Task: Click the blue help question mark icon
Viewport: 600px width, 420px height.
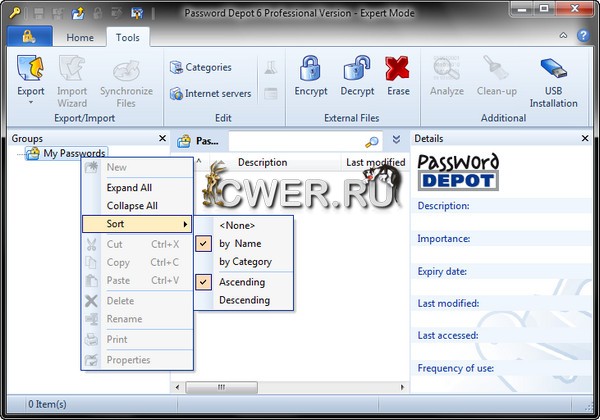Action: click(583, 36)
